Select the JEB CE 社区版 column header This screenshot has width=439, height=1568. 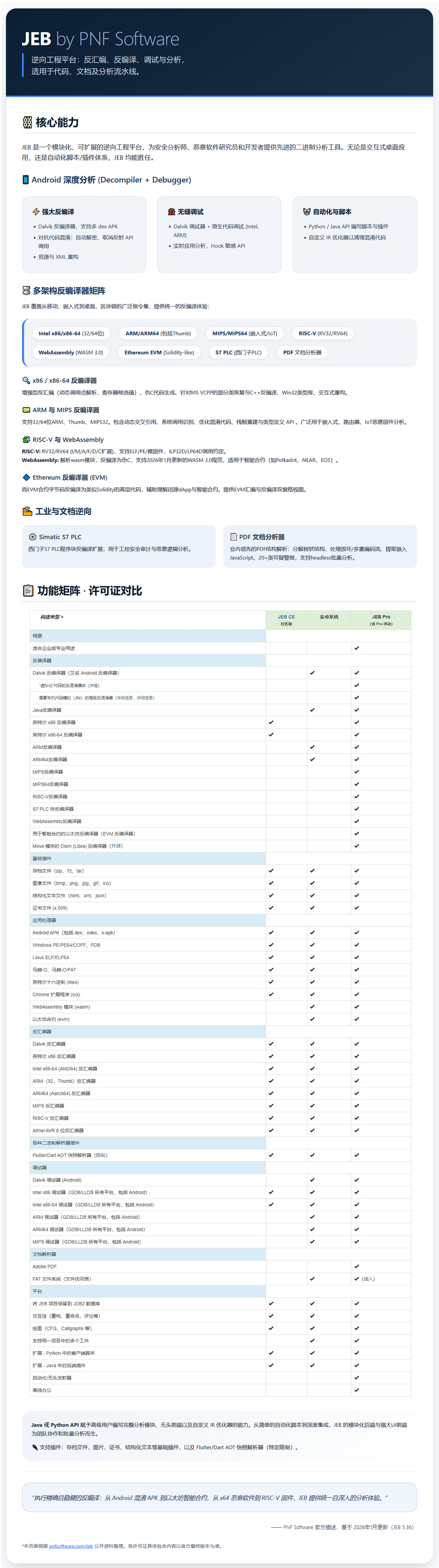tap(286, 619)
